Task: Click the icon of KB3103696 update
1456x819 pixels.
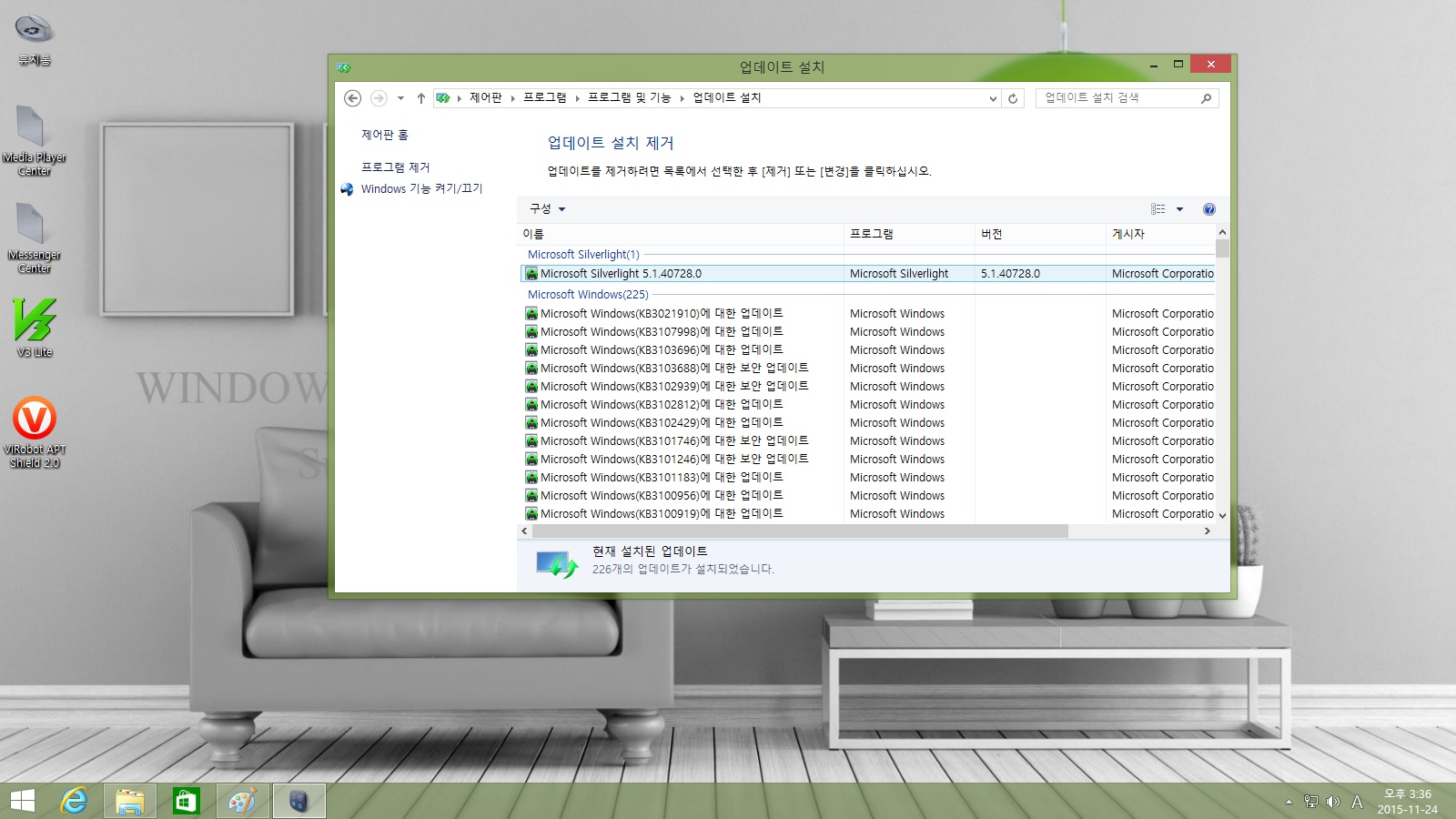Action: tap(531, 350)
